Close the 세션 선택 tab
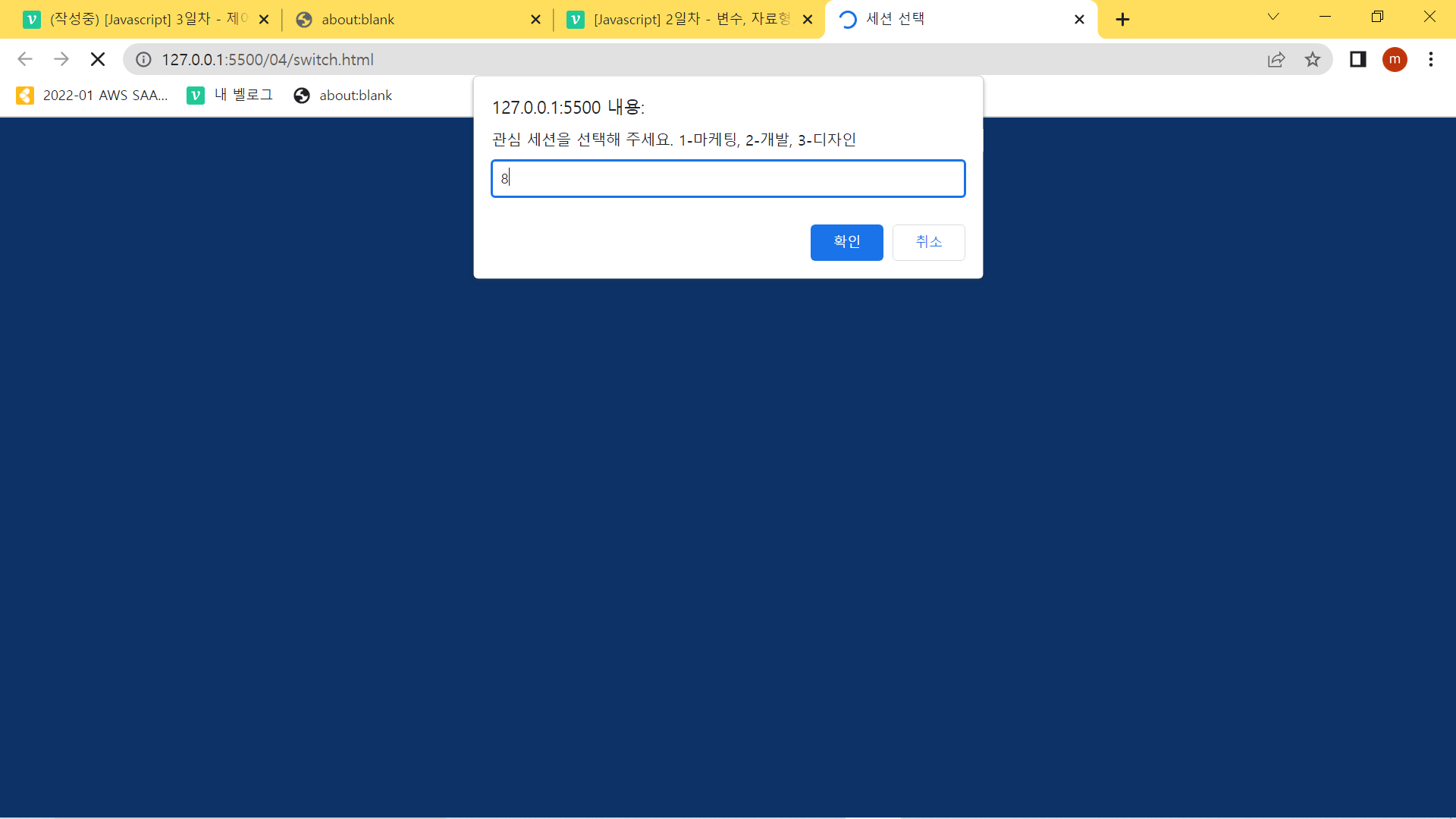This screenshot has width=1456, height=819. point(1079,20)
